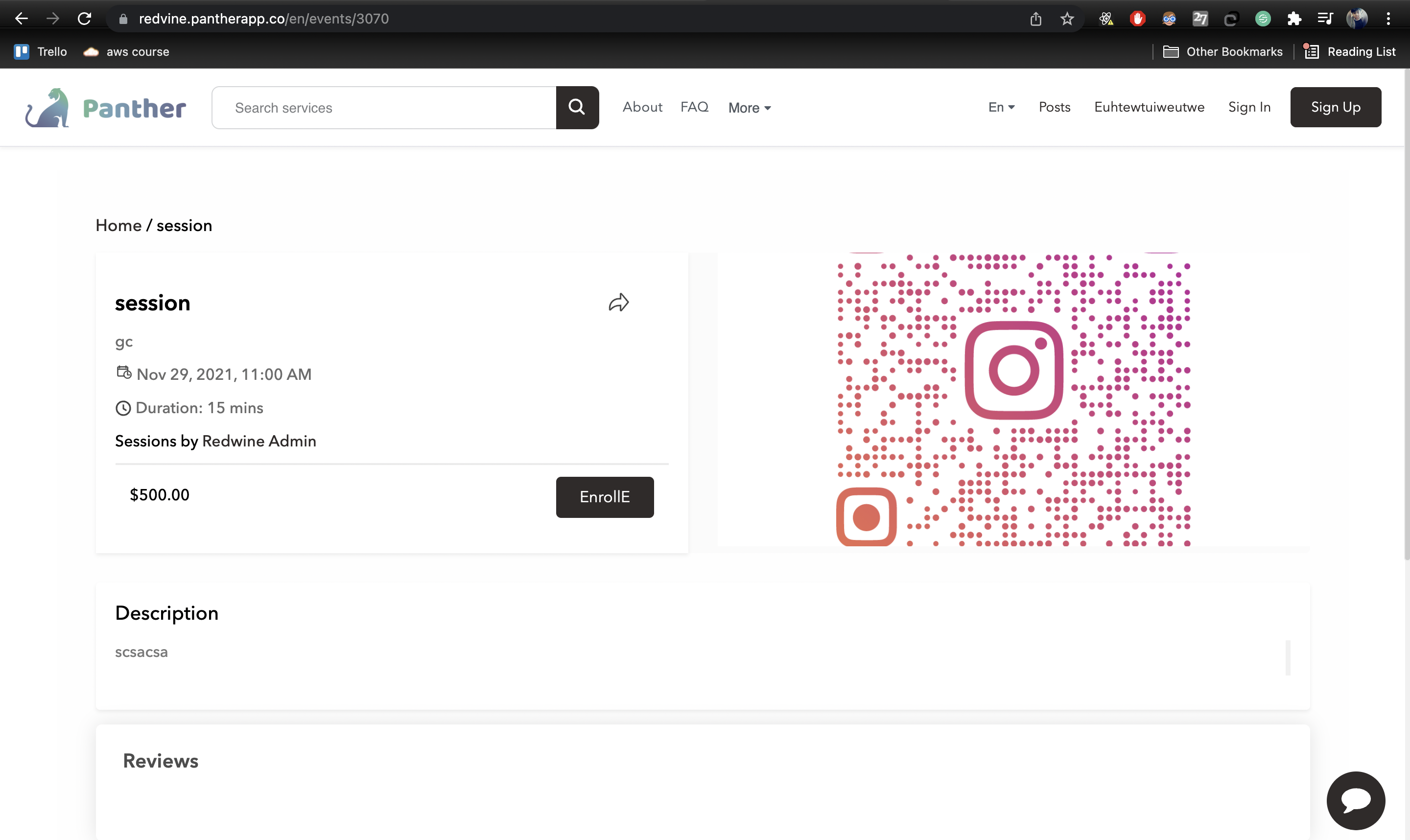
Task: Open the 27 calendar extension icon
Action: point(1200,19)
